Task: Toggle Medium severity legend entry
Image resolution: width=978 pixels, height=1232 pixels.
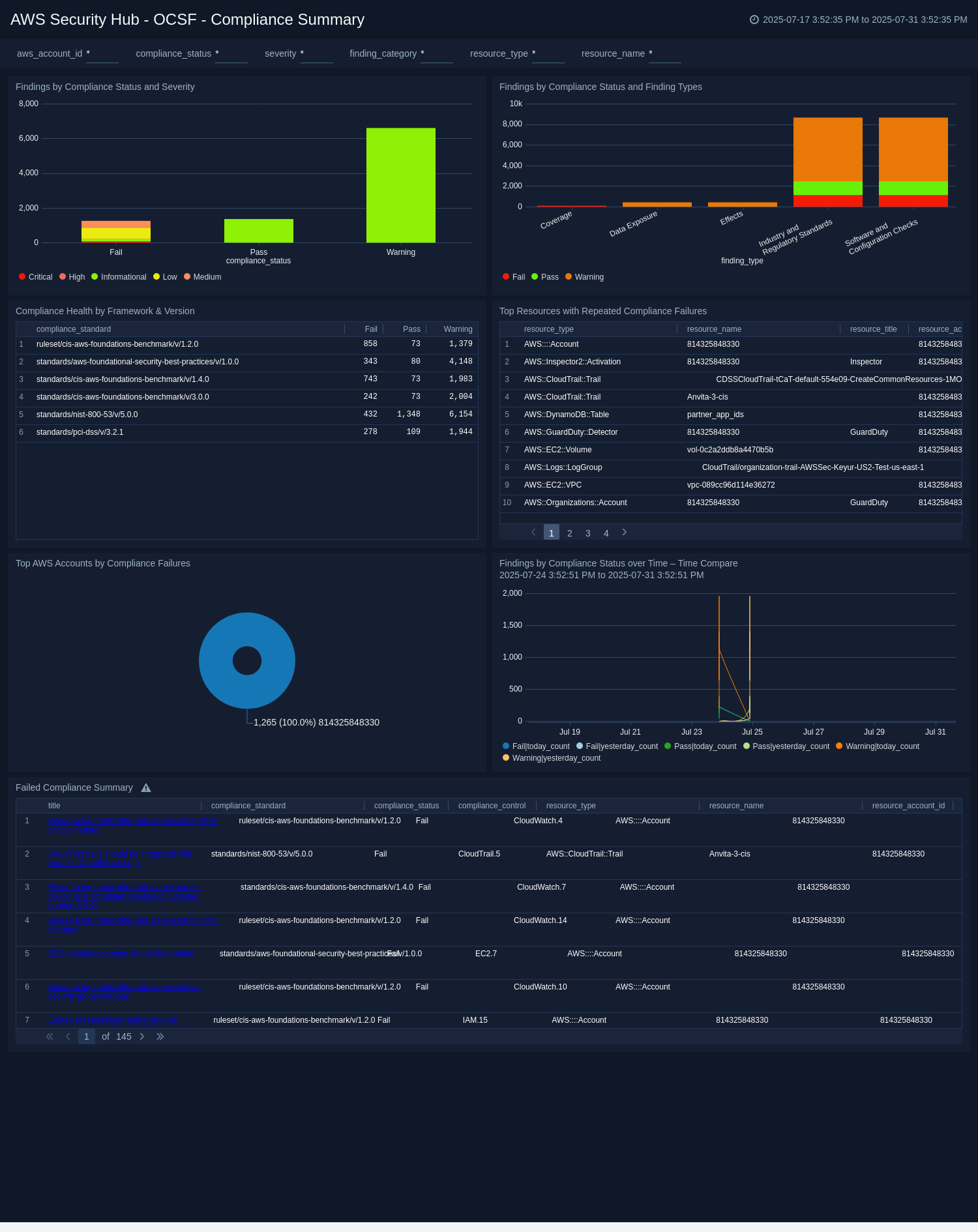Action: tap(203, 277)
